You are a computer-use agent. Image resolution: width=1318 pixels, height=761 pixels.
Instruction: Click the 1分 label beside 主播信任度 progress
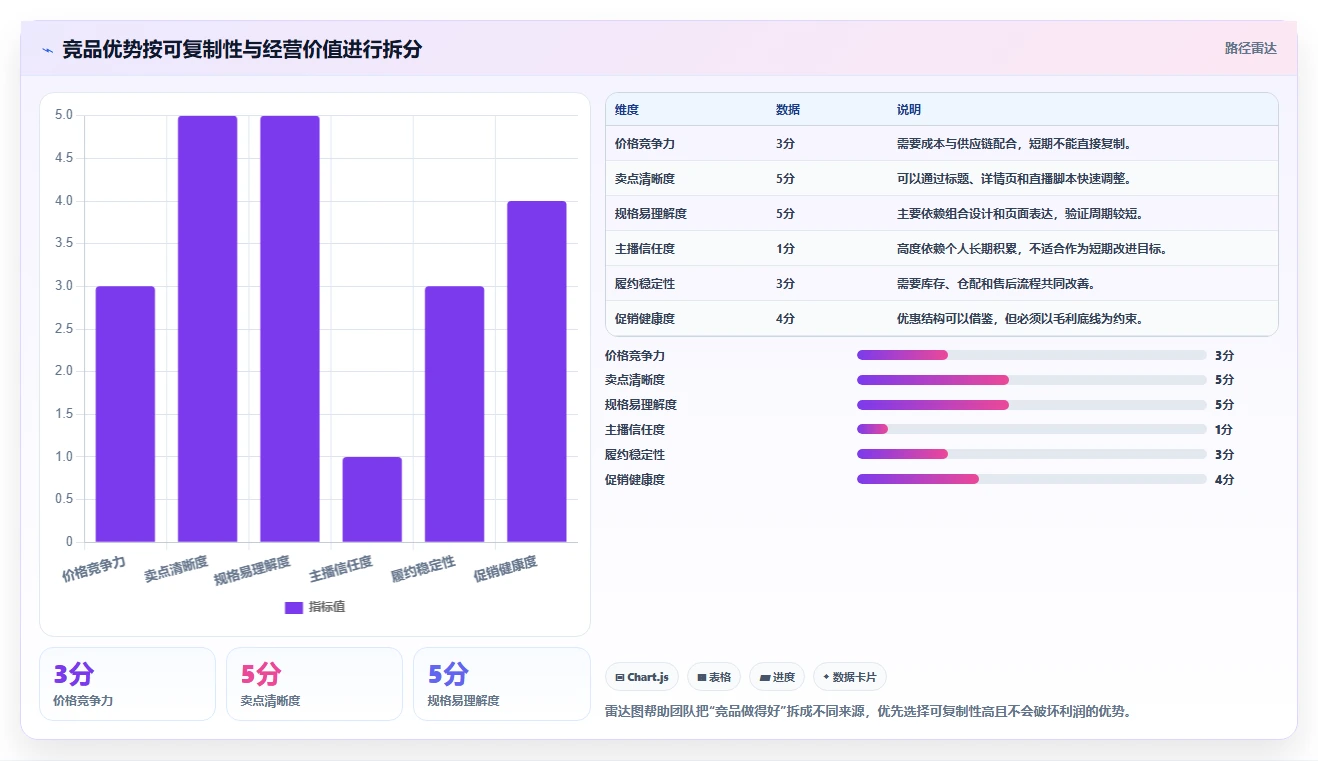click(x=1224, y=430)
